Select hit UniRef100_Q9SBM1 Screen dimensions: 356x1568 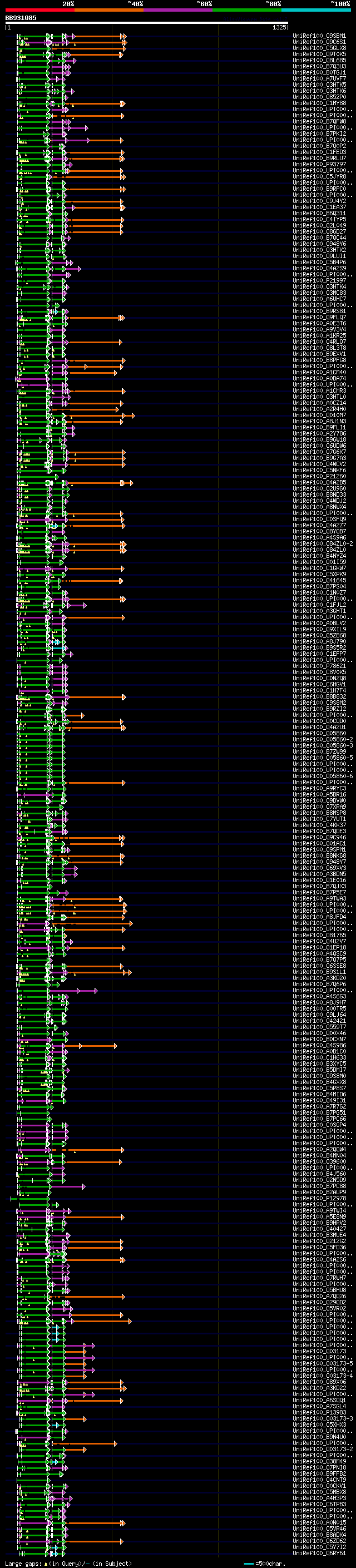[319, 36]
